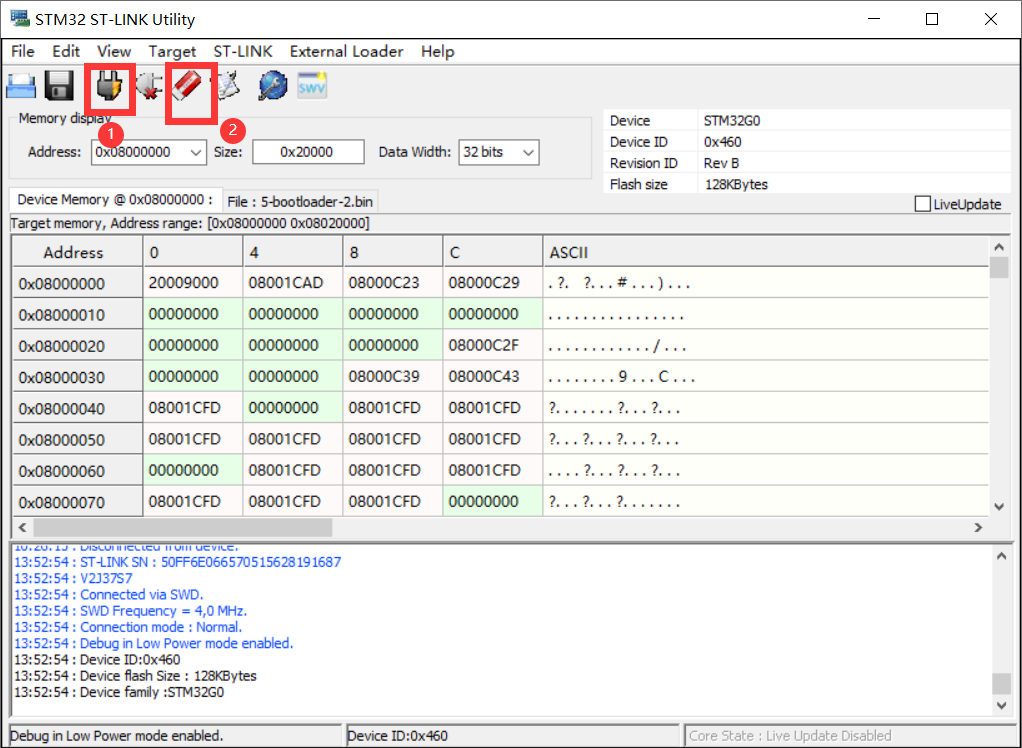
Task: Open the Program verify toolbar icon
Action: [228, 85]
